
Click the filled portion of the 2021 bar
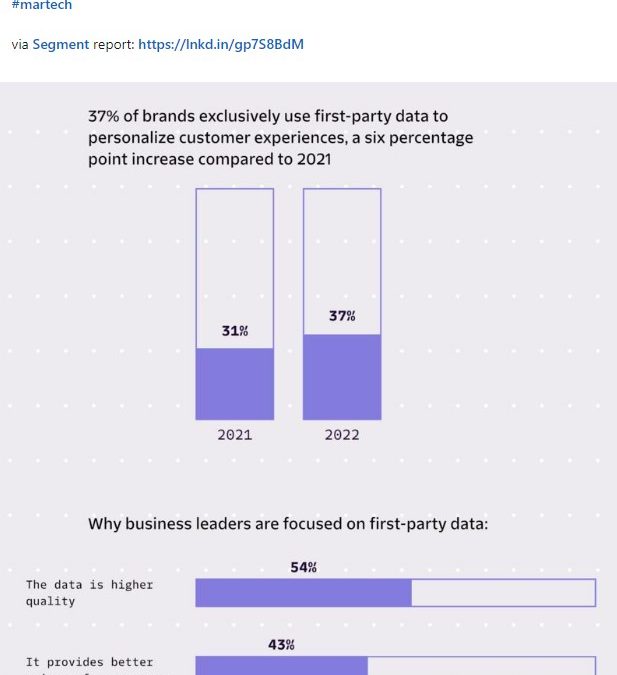[235, 384]
